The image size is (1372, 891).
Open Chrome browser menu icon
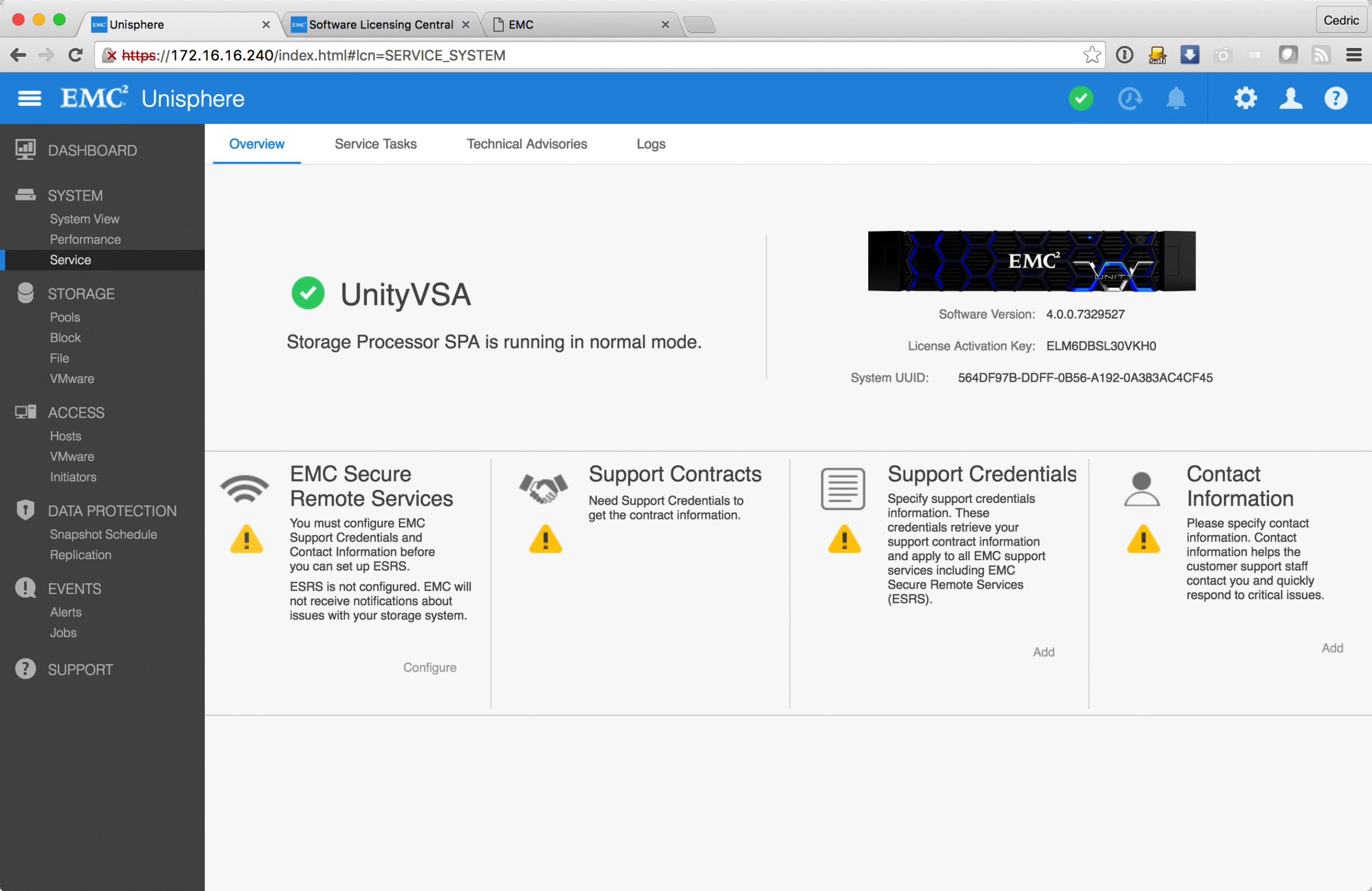(x=1354, y=55)
